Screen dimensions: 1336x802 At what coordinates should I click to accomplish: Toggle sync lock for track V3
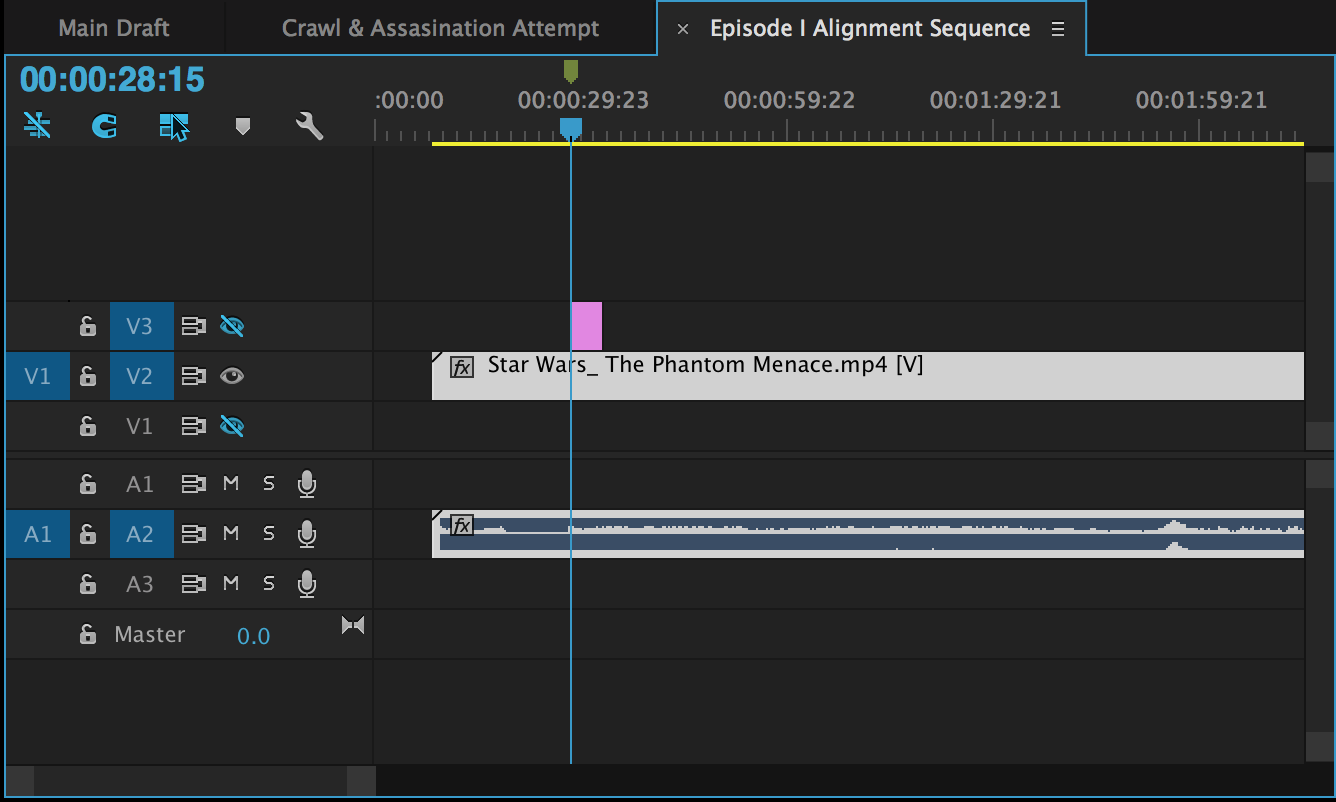click(x=193, y=326)
